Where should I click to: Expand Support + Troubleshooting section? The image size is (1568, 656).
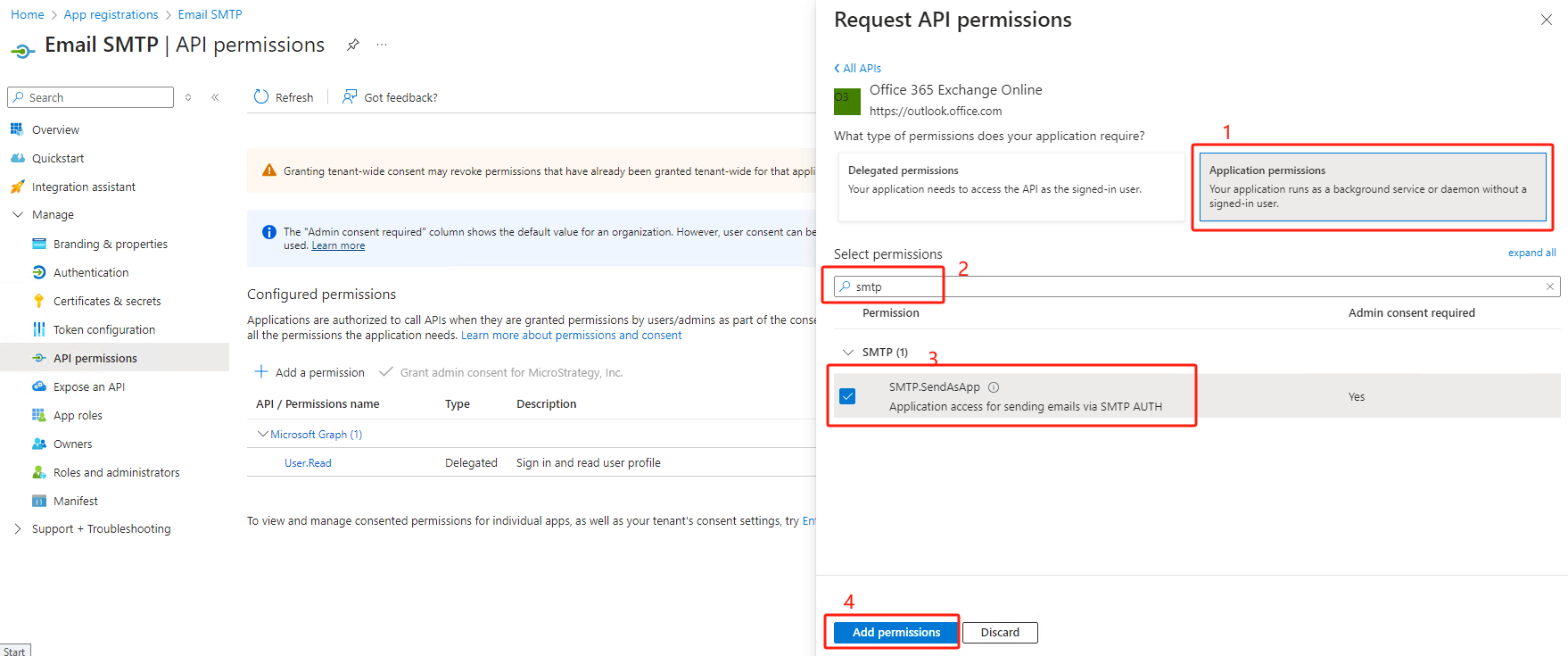tap(18, 528)
